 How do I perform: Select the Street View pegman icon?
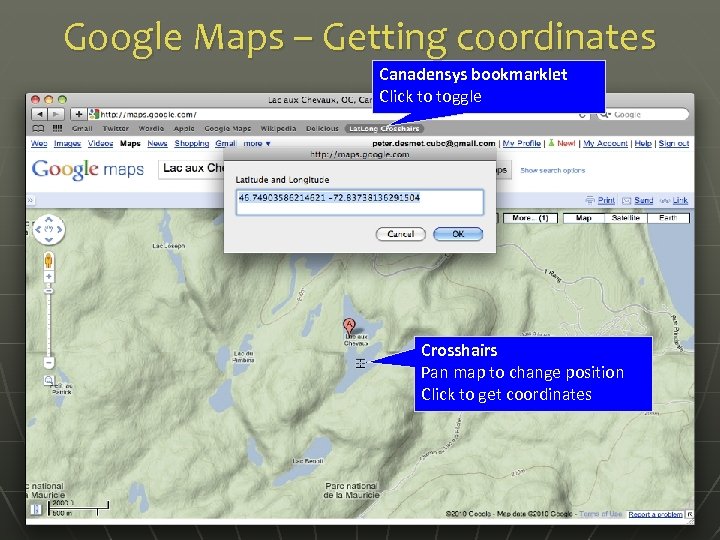(x=49, y=261)
